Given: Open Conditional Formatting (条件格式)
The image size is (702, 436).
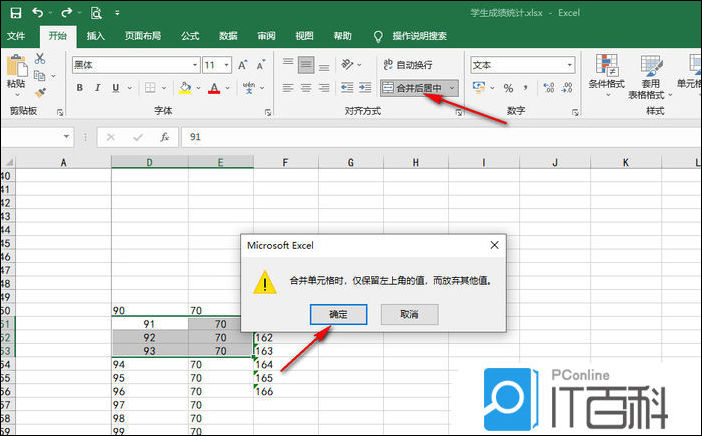Looking at the screenshot, I should point(606,75).
